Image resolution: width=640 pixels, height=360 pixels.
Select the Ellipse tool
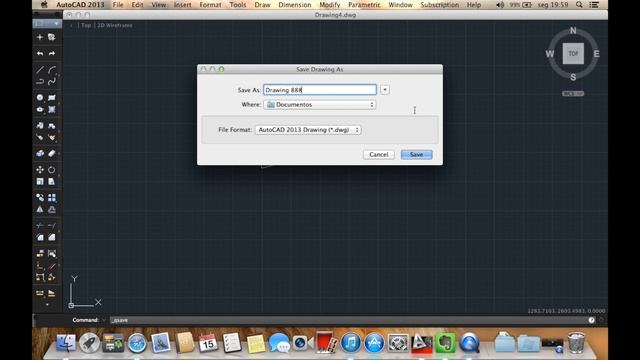point(40,109)
